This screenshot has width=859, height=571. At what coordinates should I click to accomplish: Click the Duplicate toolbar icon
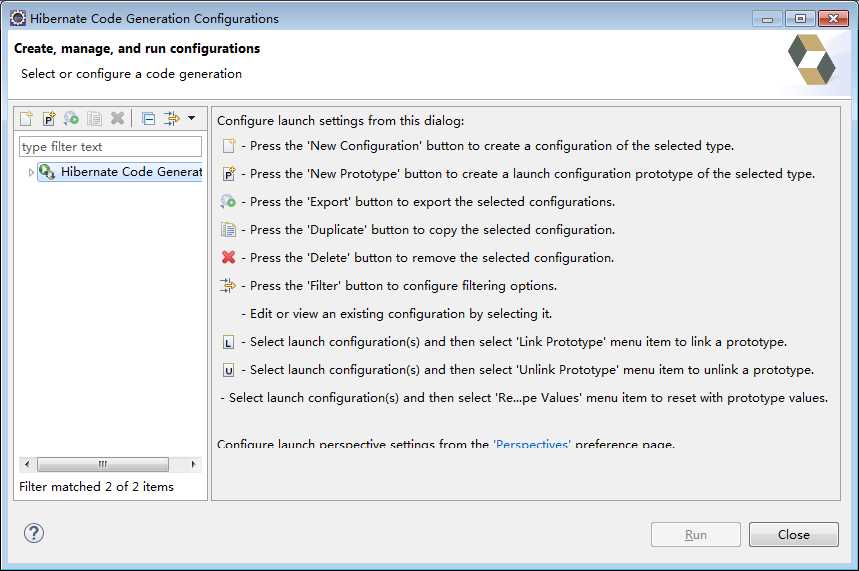coord(94,118)
